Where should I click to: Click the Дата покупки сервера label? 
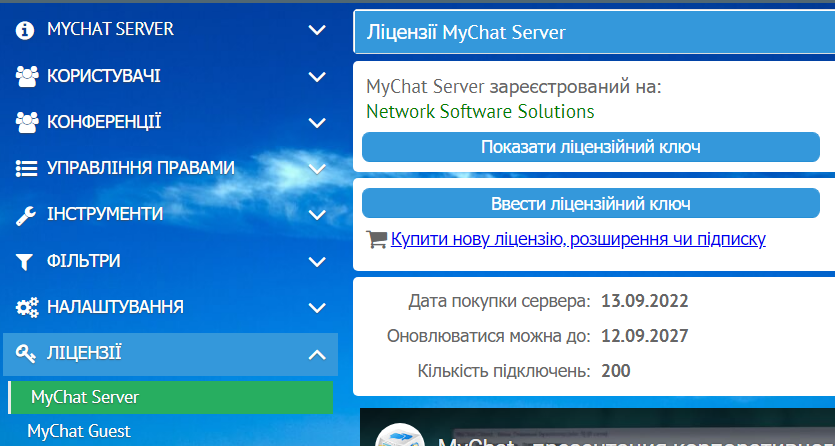click(x=500, y=302)
